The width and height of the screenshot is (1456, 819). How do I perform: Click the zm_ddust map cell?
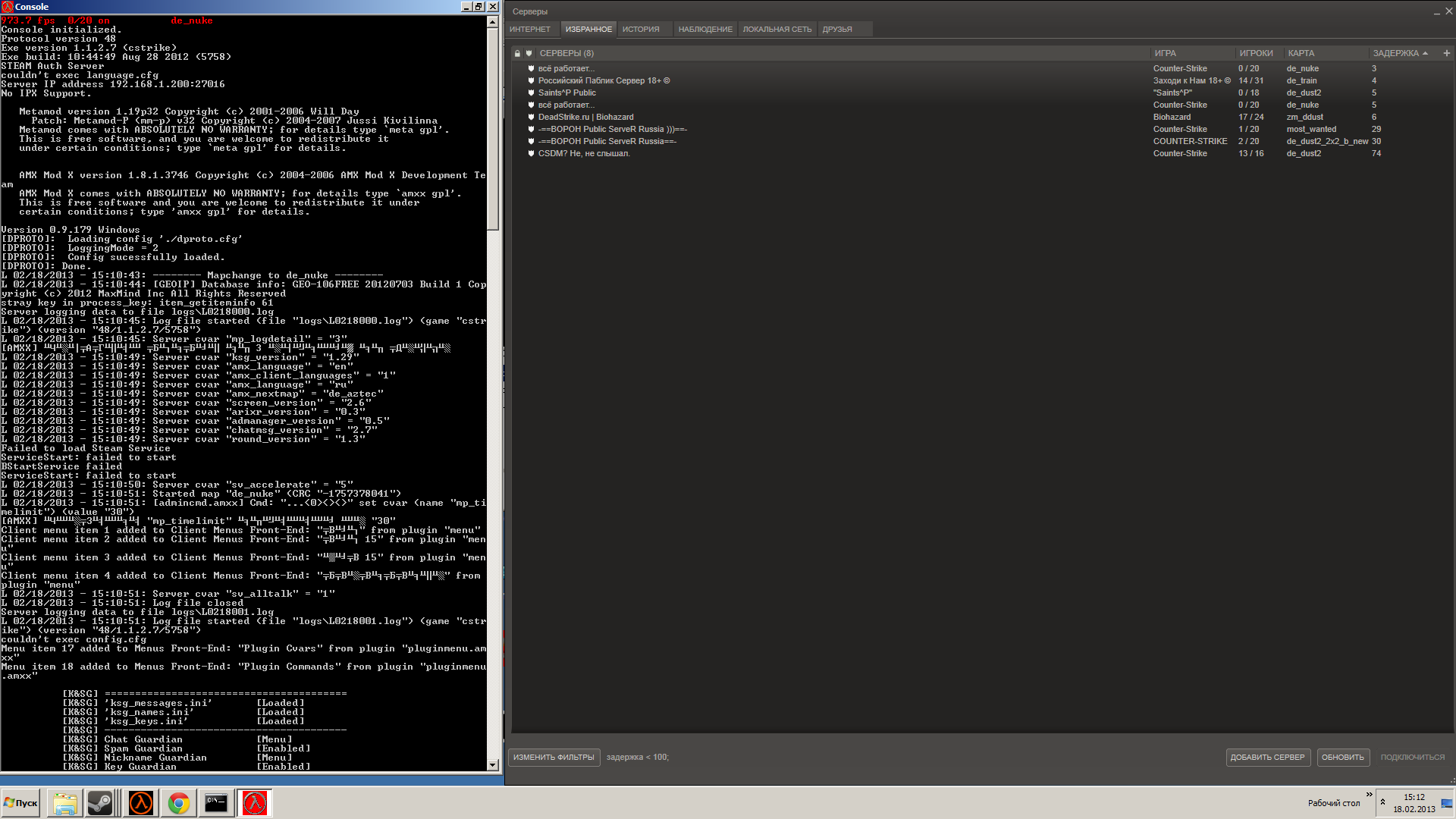(x=1304, y=117)
